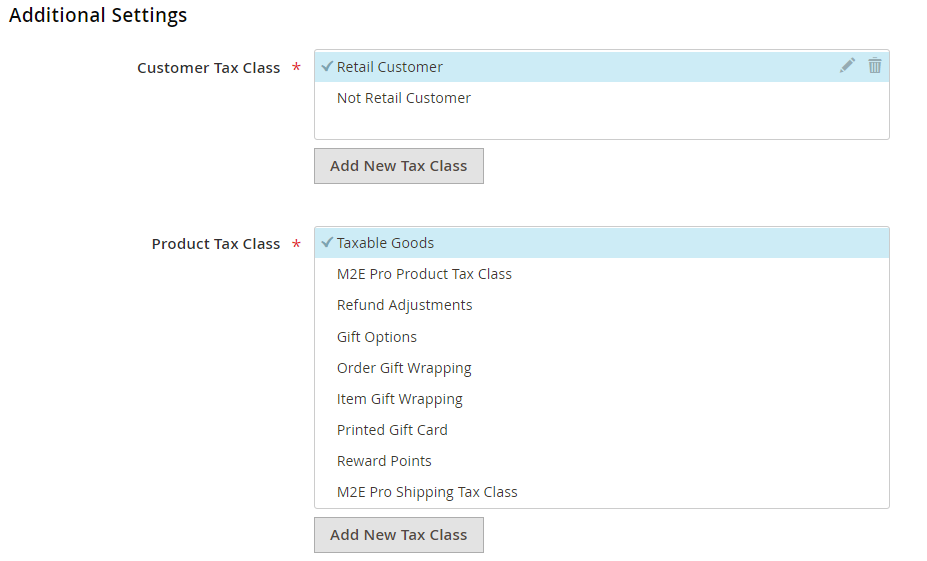Delete the Retail Customer tax class (trash icon)
927x561 pixels.
[875, 66]
